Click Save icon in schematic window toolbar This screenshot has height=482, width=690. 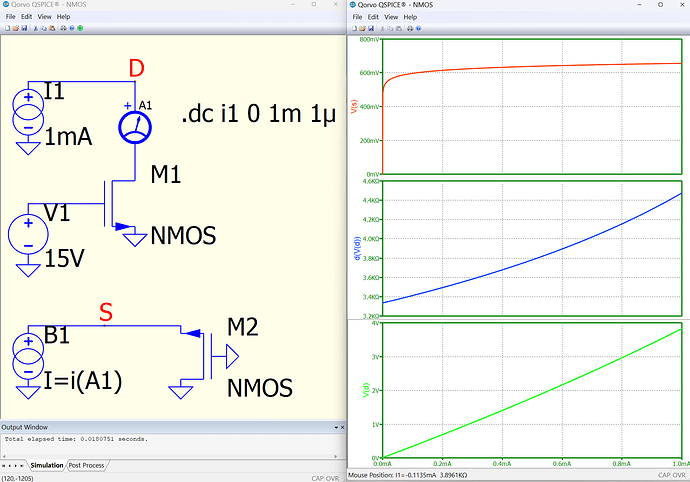[x=24, y=28]
